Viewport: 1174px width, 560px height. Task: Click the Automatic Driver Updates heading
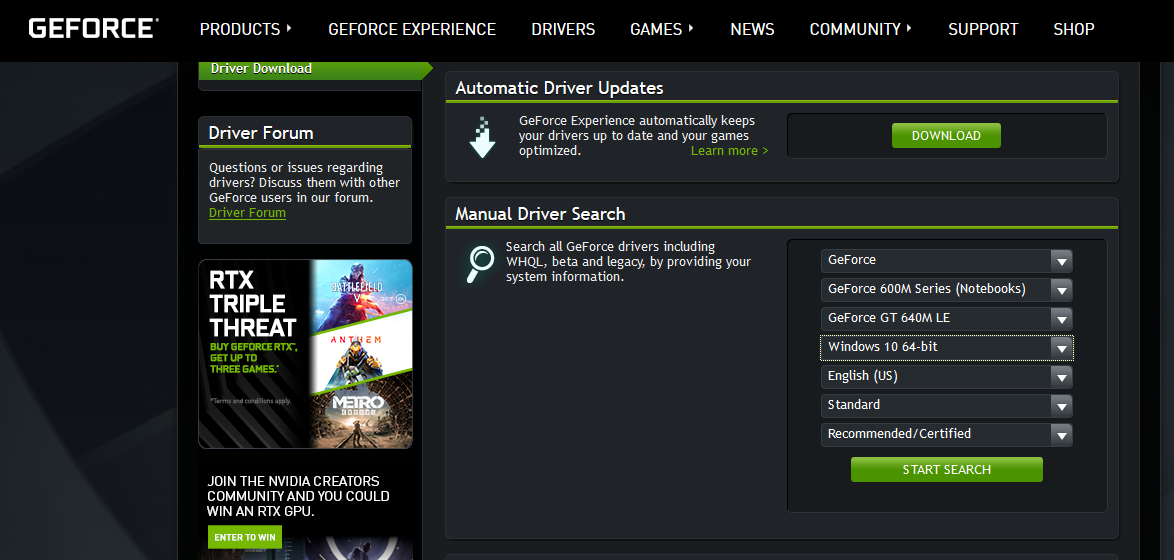559,88
